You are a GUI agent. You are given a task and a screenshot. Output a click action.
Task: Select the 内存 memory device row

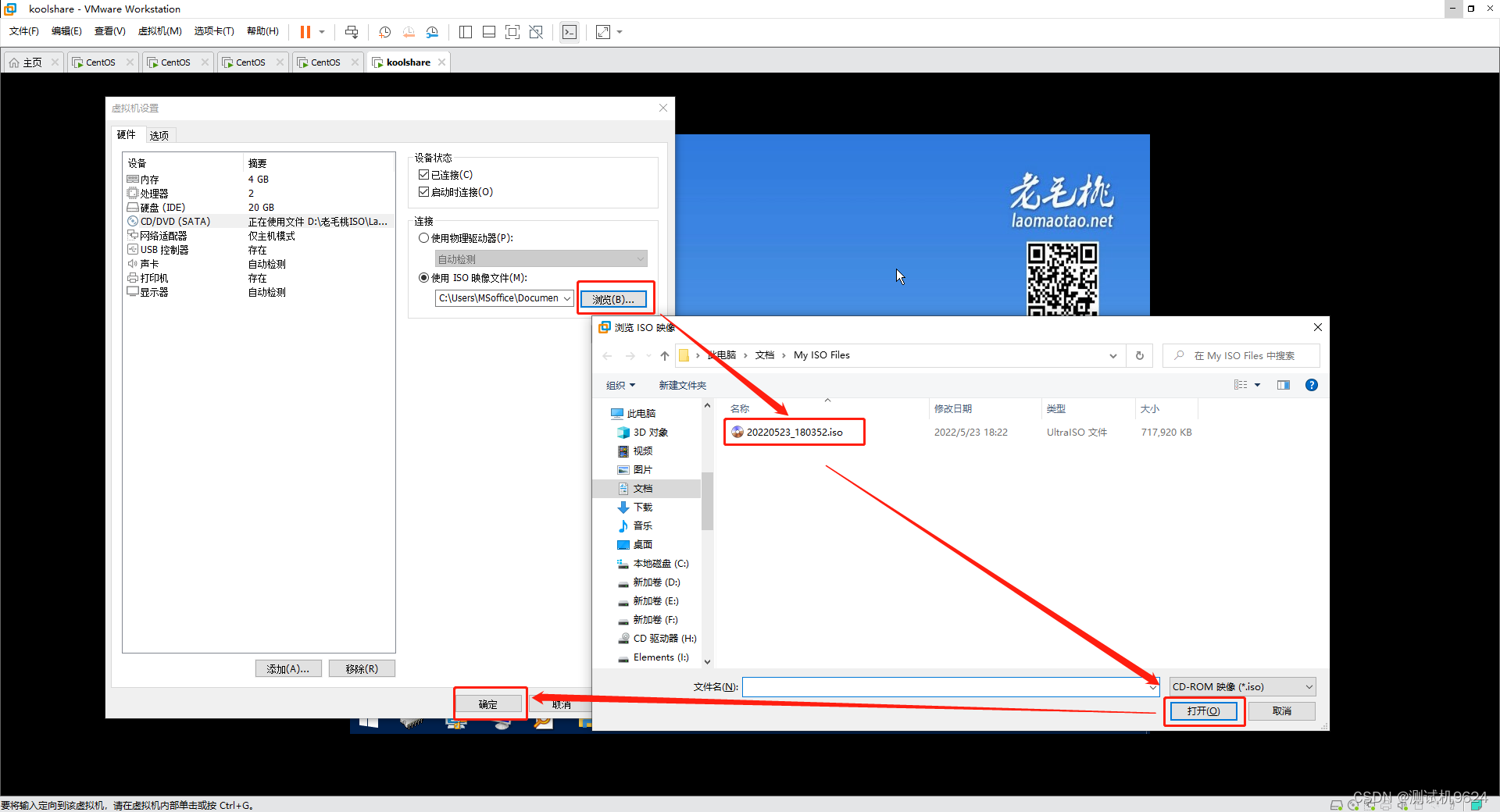tap(259, 180)
